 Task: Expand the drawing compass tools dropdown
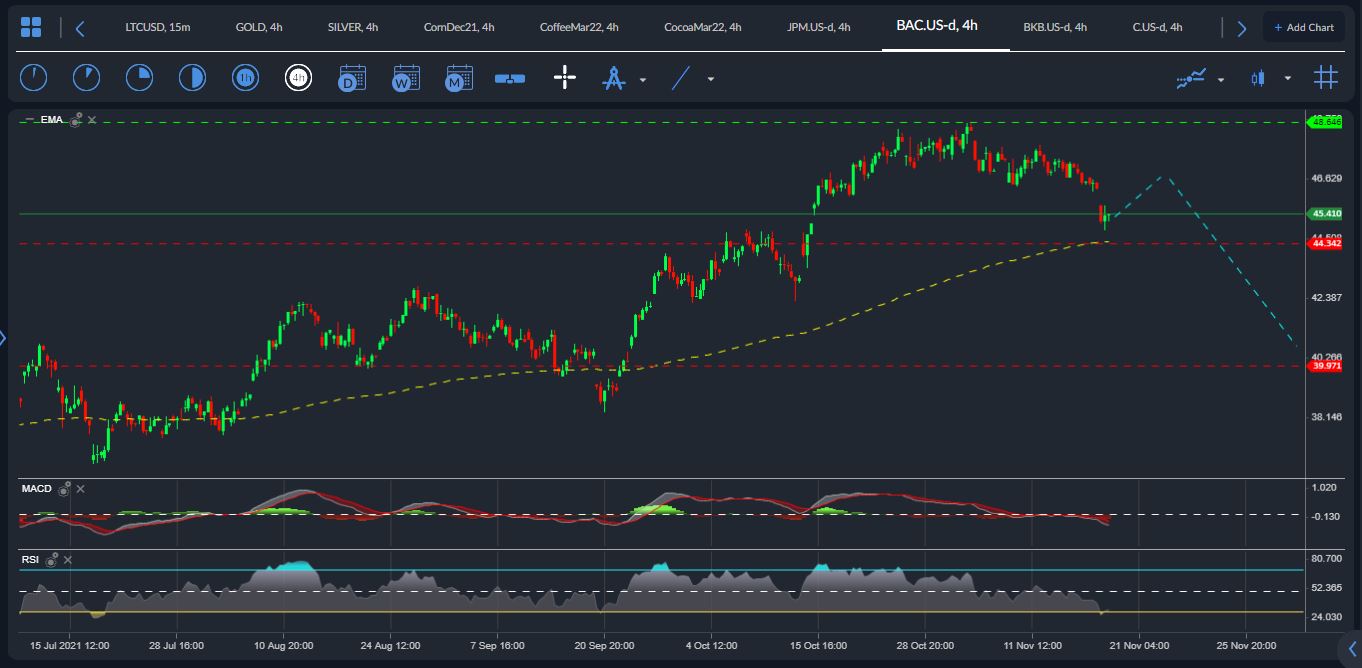pos(643,79)
